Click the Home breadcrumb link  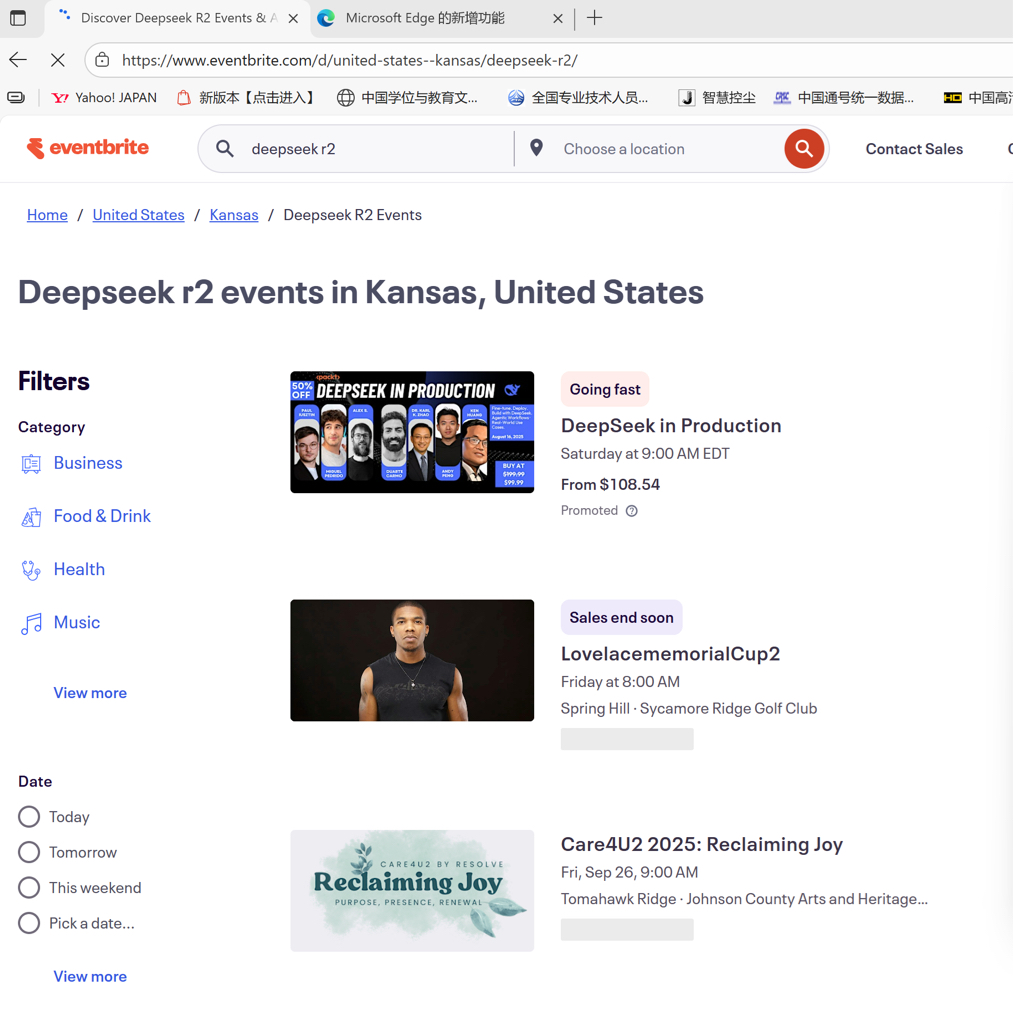[47, 214]
